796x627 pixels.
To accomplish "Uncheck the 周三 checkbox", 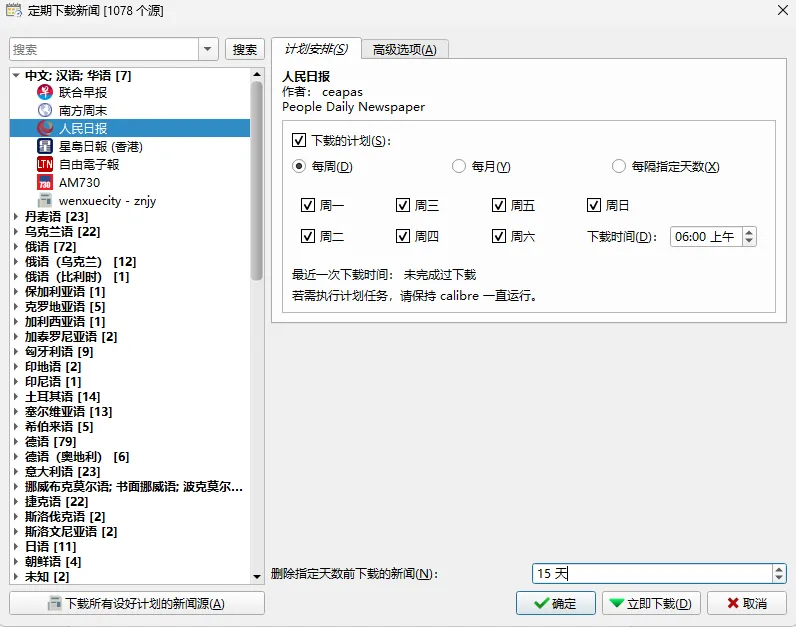I will [x=403, y=205].
